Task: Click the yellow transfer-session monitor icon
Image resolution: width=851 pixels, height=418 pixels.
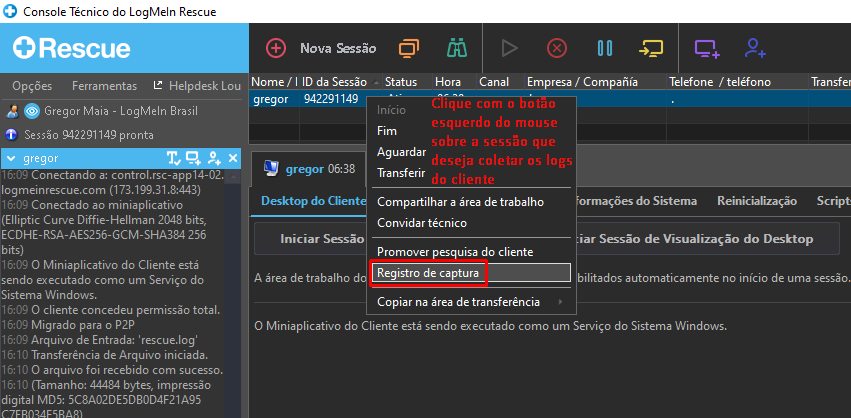Action: [650, 48]
